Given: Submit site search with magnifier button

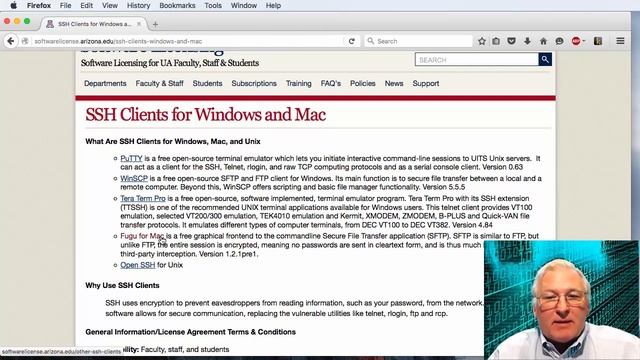Looking at the screenshot, I should click(545, 60).
